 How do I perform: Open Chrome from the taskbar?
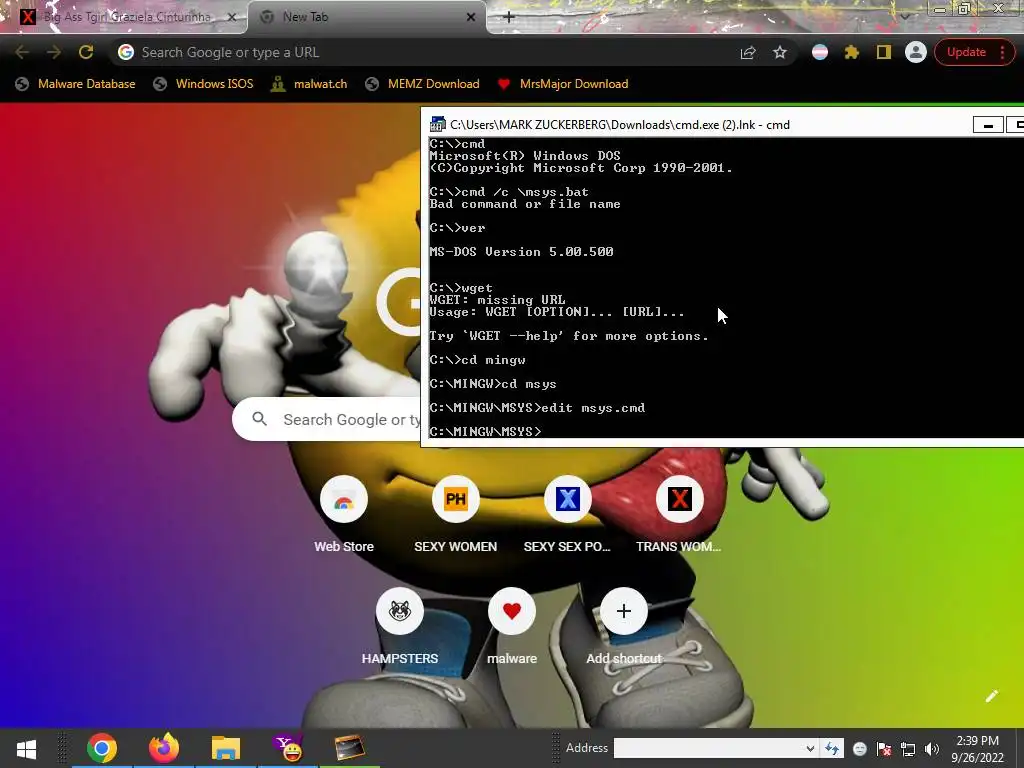point(102,748)
